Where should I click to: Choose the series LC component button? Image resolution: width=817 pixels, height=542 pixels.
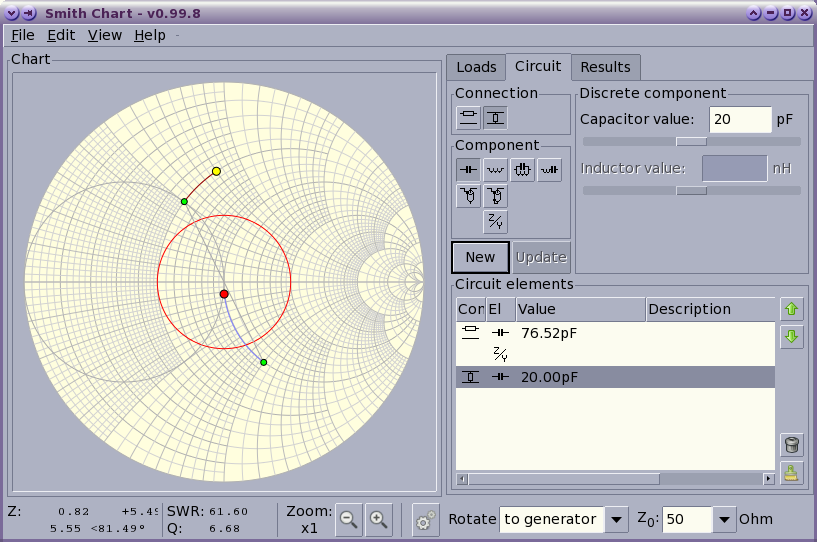click(x=549, y=170)
